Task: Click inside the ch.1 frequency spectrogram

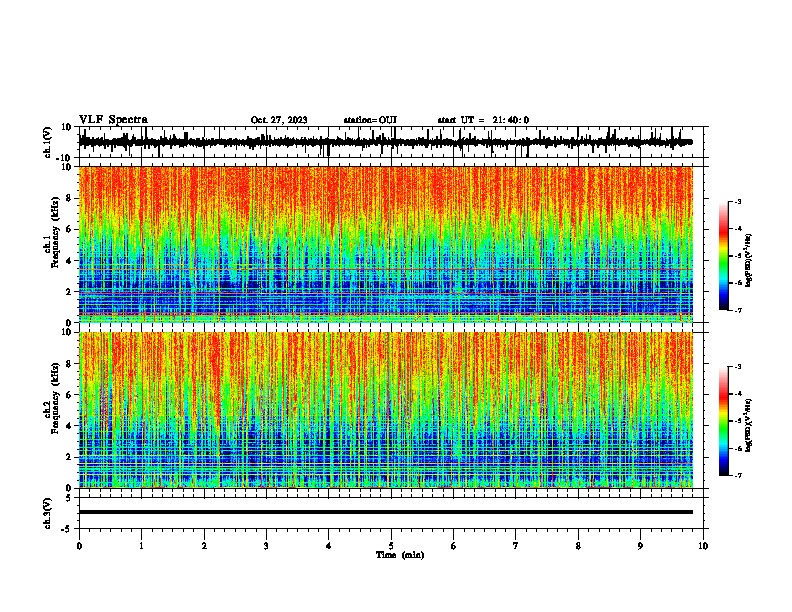Action: (386, 244)
